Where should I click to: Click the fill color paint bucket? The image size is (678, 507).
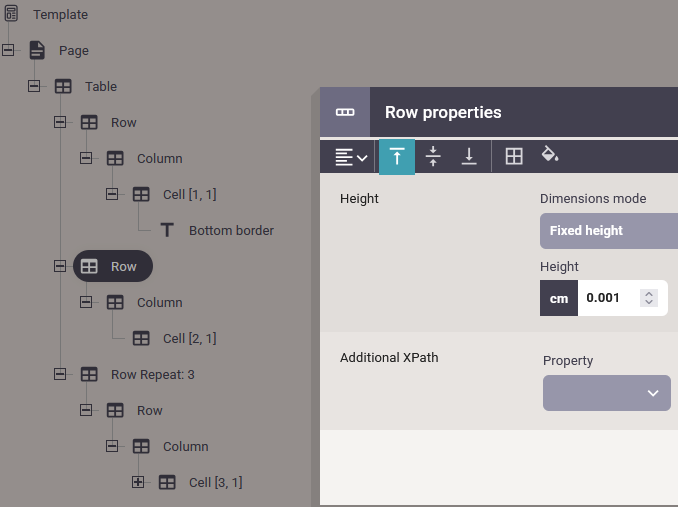(x=549, y=155)
